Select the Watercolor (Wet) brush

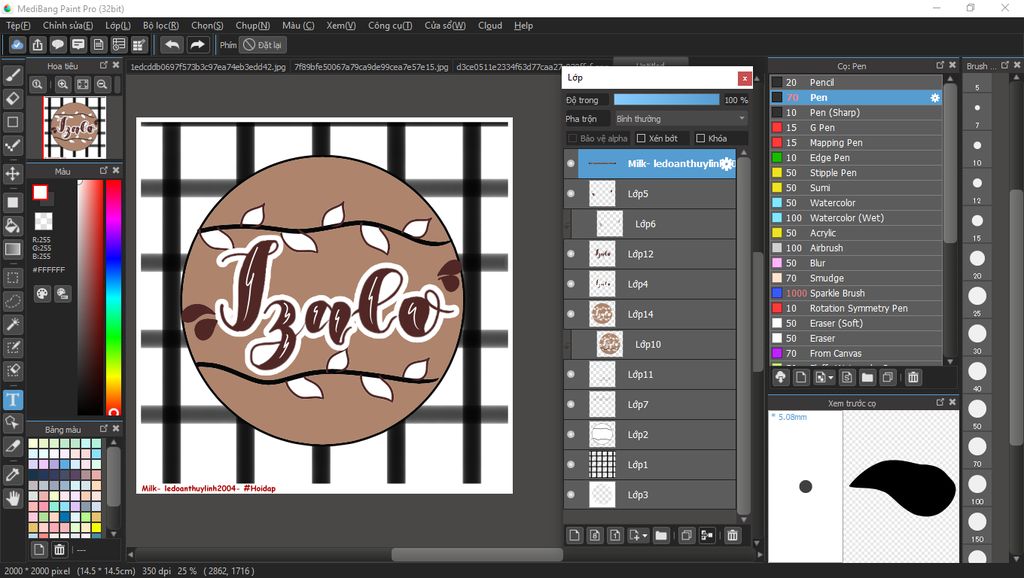[x=856, y=217]
